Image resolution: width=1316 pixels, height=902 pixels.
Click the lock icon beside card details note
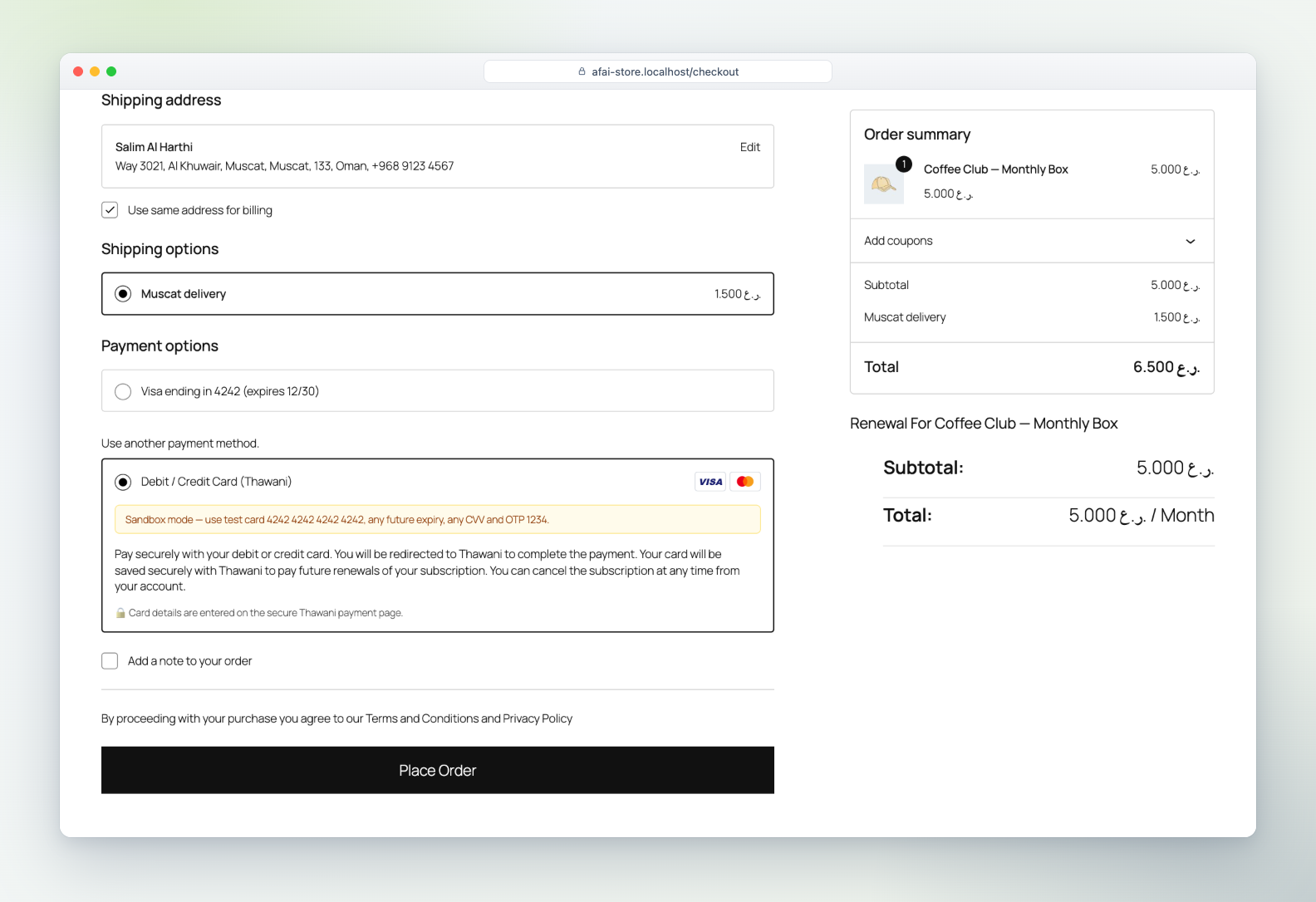(x=120, y=613)
